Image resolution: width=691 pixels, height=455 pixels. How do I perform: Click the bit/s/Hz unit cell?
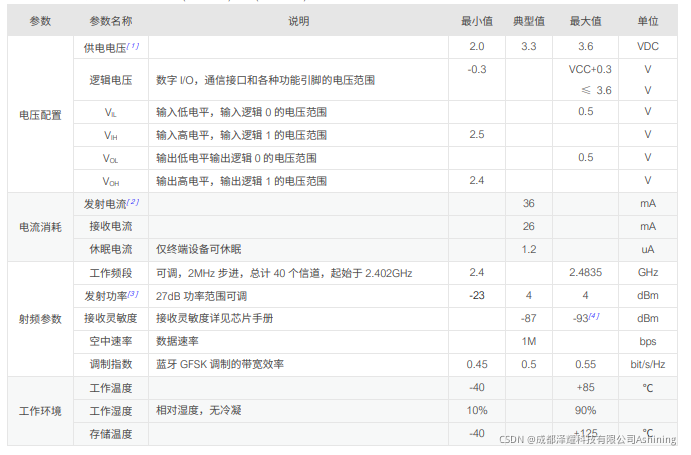click(647, 364)
